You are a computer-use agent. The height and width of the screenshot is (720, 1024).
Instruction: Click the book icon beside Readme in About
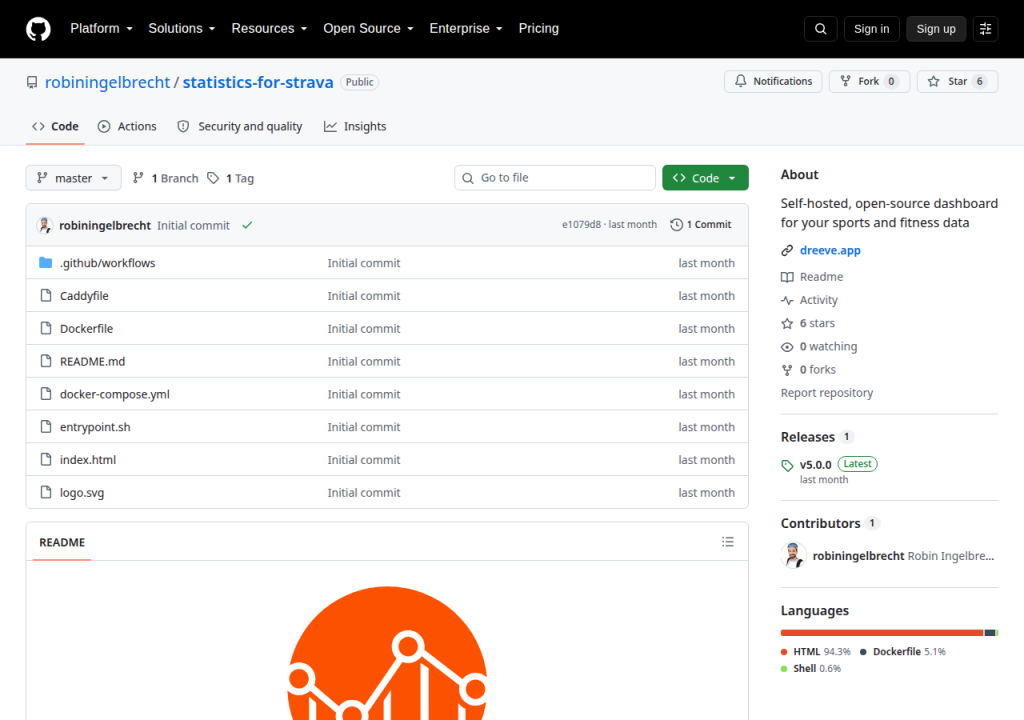coord(787,277)
